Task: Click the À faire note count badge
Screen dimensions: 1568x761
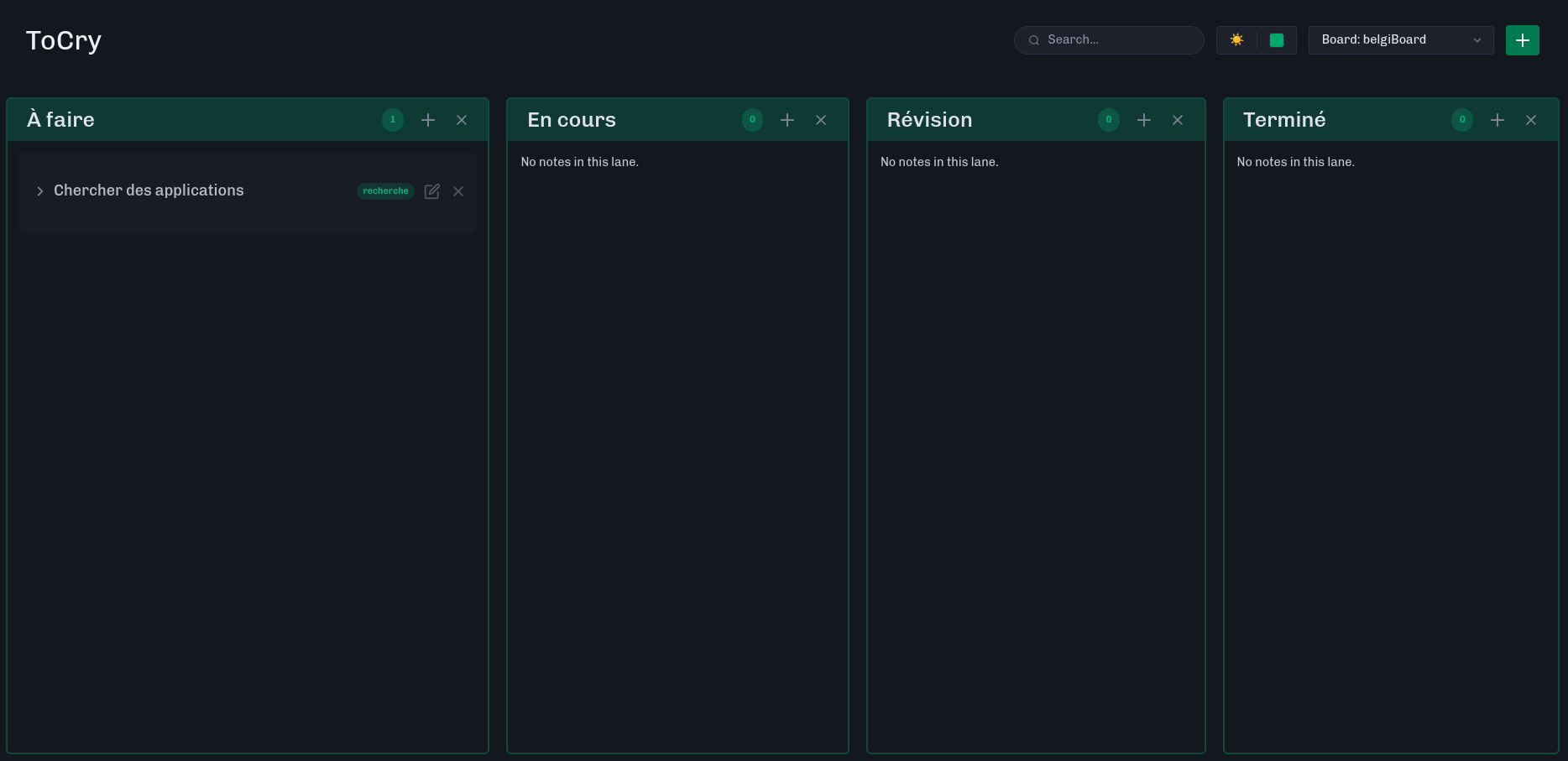Action: pos(393,120)
